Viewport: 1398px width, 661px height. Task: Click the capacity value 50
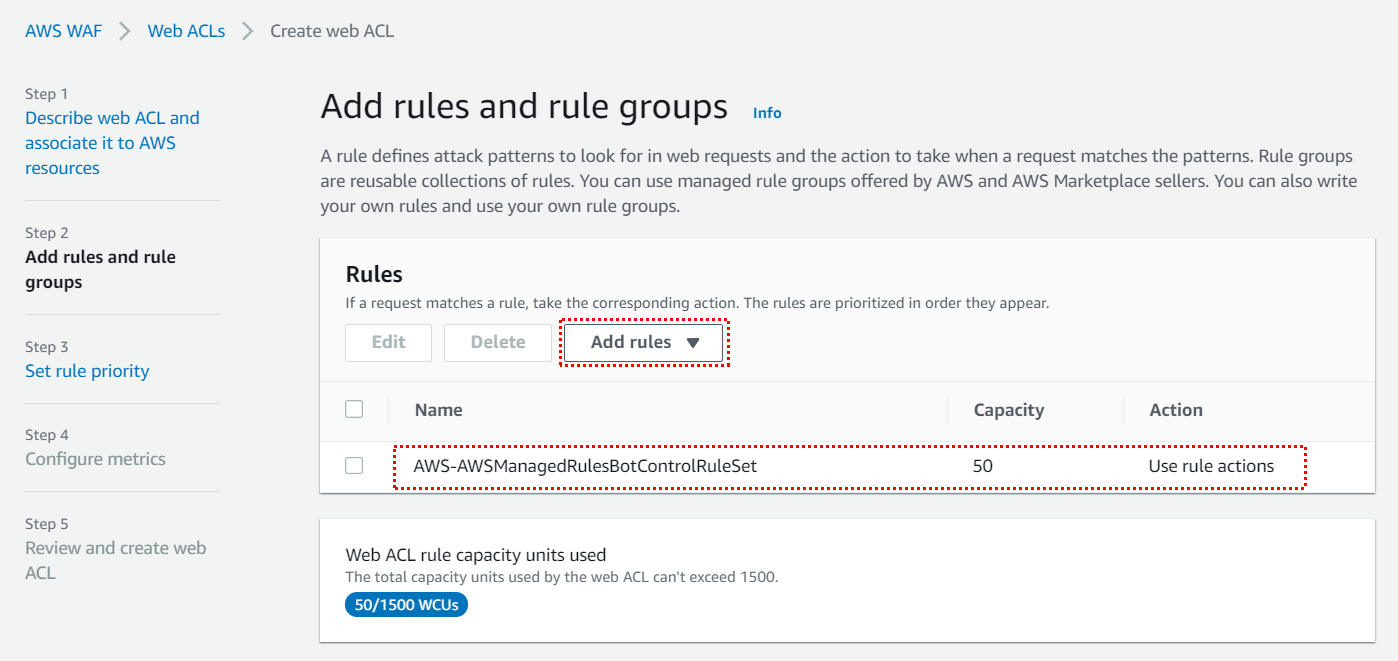983,466
